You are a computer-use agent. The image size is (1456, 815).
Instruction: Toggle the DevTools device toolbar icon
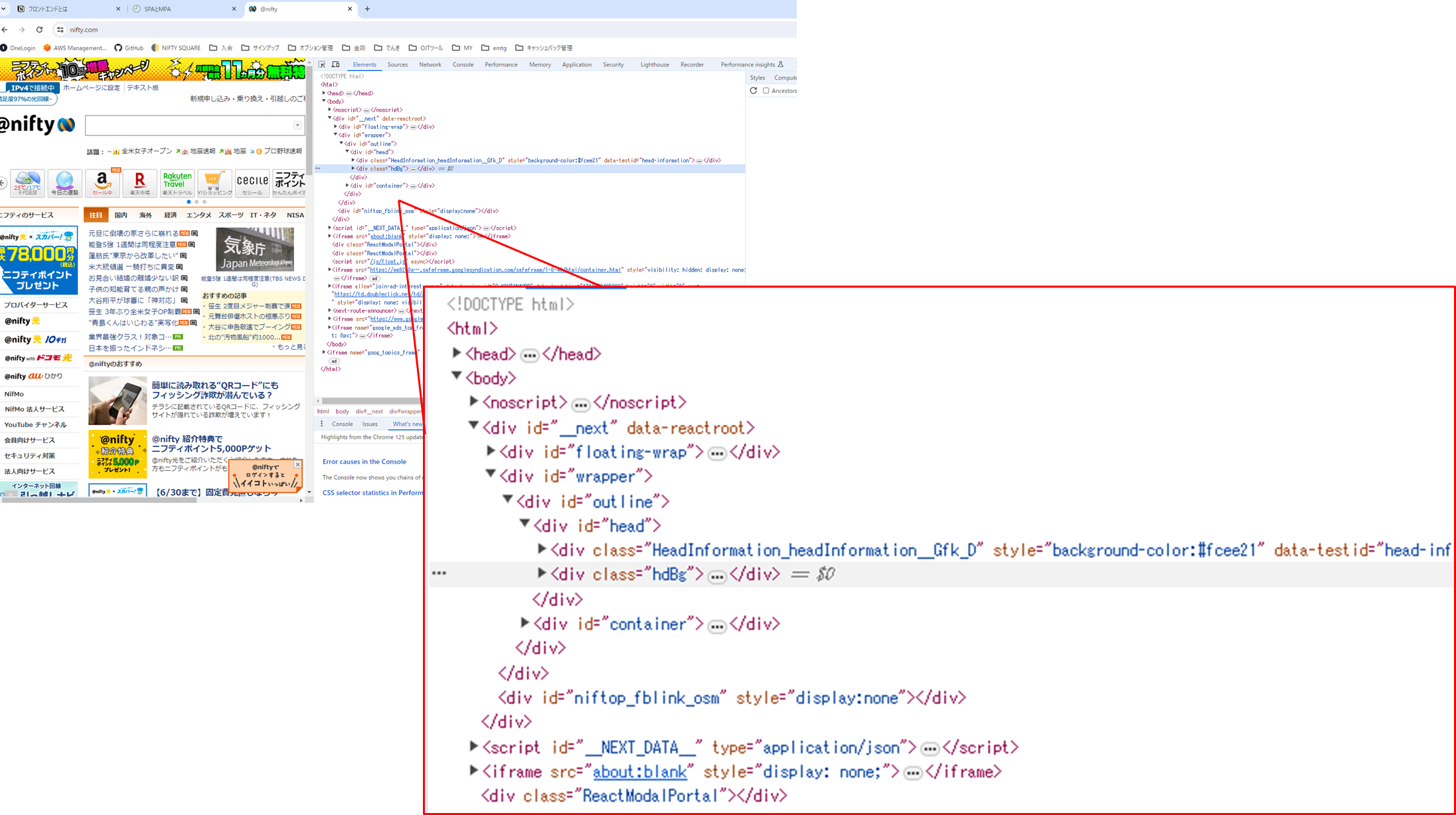coord(336,64)
